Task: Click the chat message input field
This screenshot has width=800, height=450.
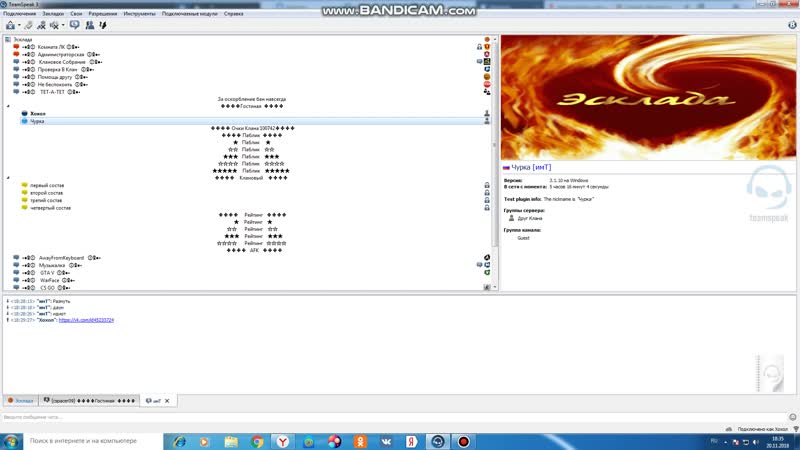Action: click(x=393, y=417)
